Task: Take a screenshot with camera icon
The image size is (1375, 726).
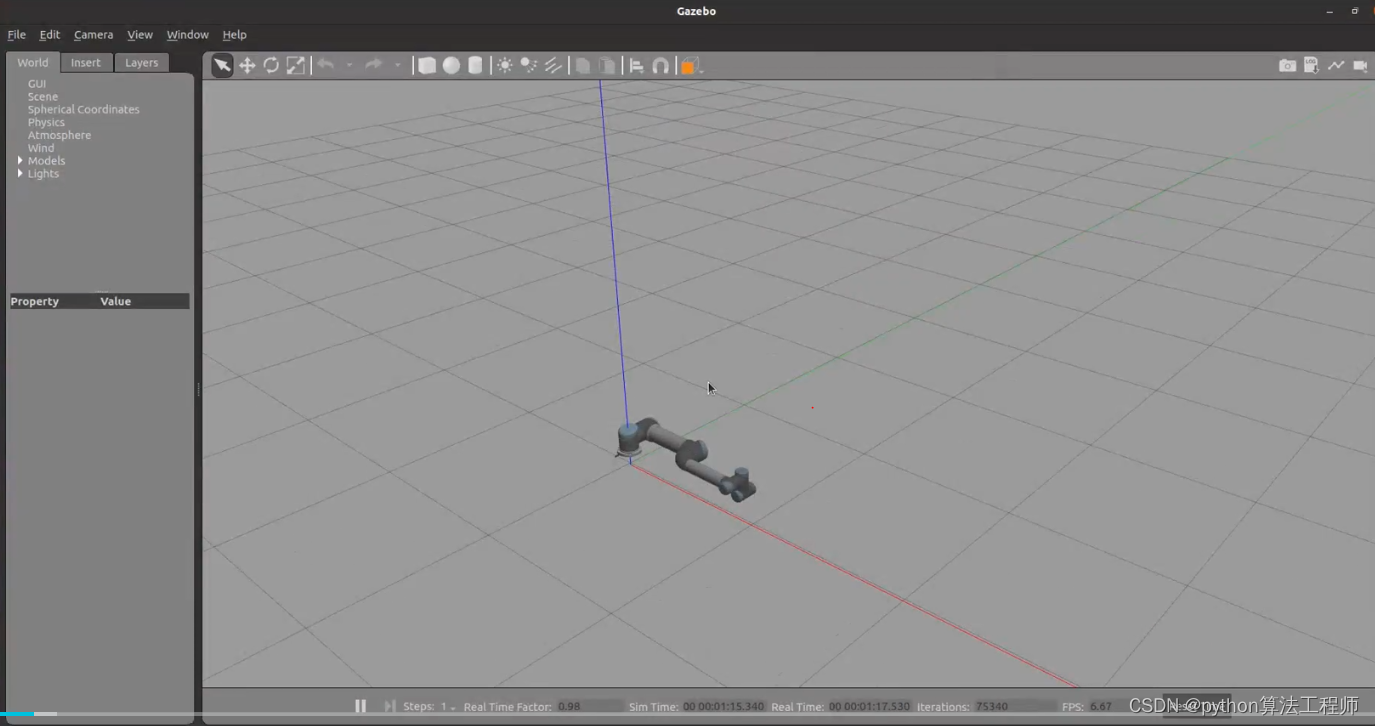Action: pyautogui.click(x=1287, y=66)
